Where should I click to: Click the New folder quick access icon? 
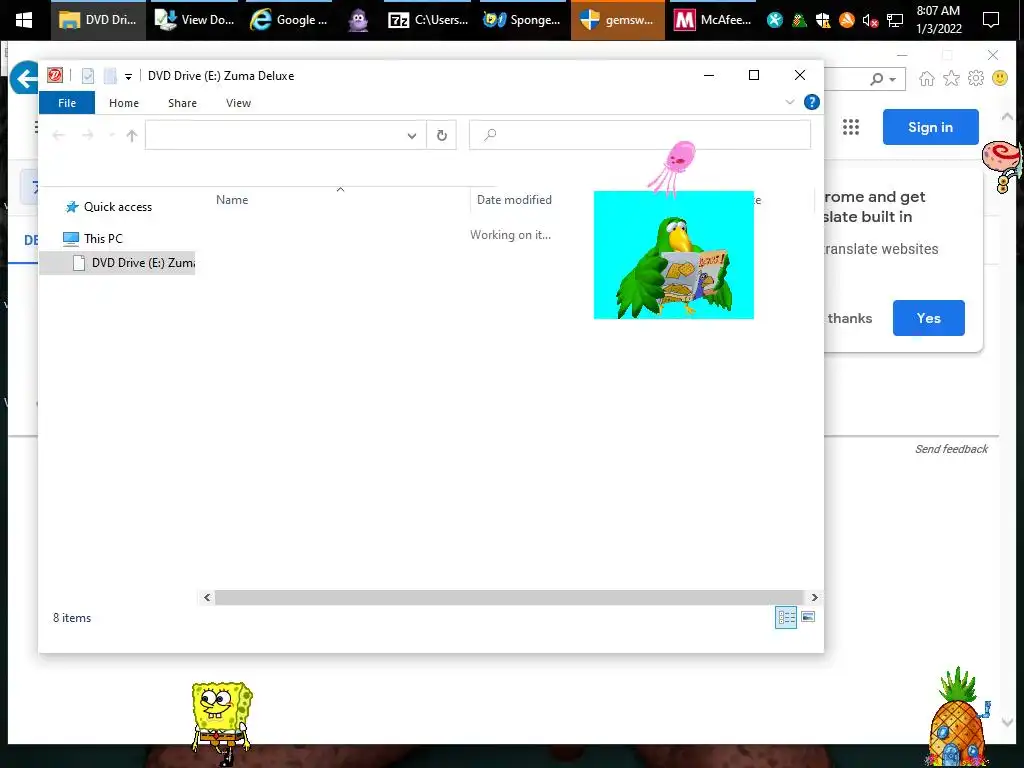[110, 76]
